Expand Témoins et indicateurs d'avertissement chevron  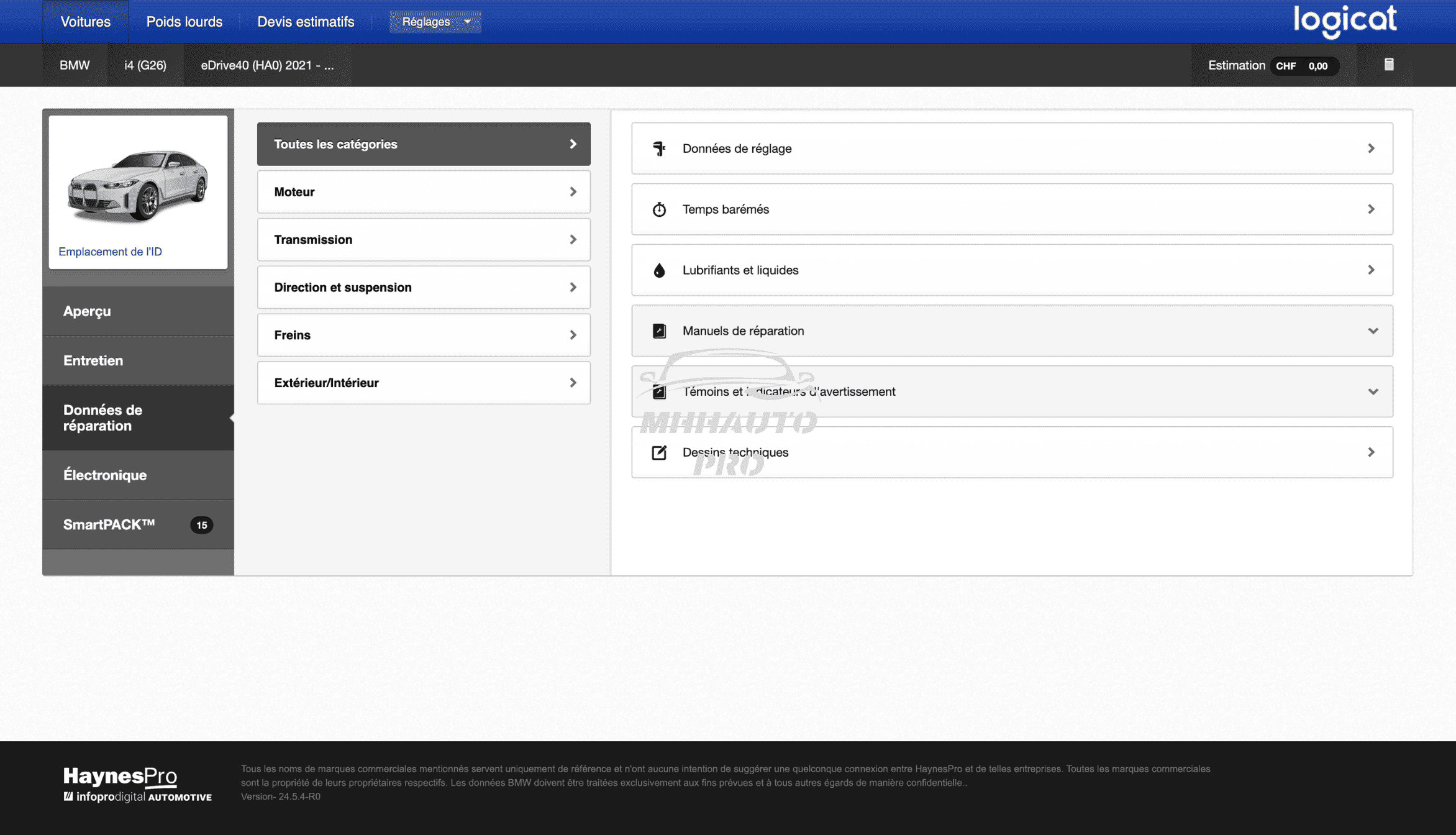1373,392
